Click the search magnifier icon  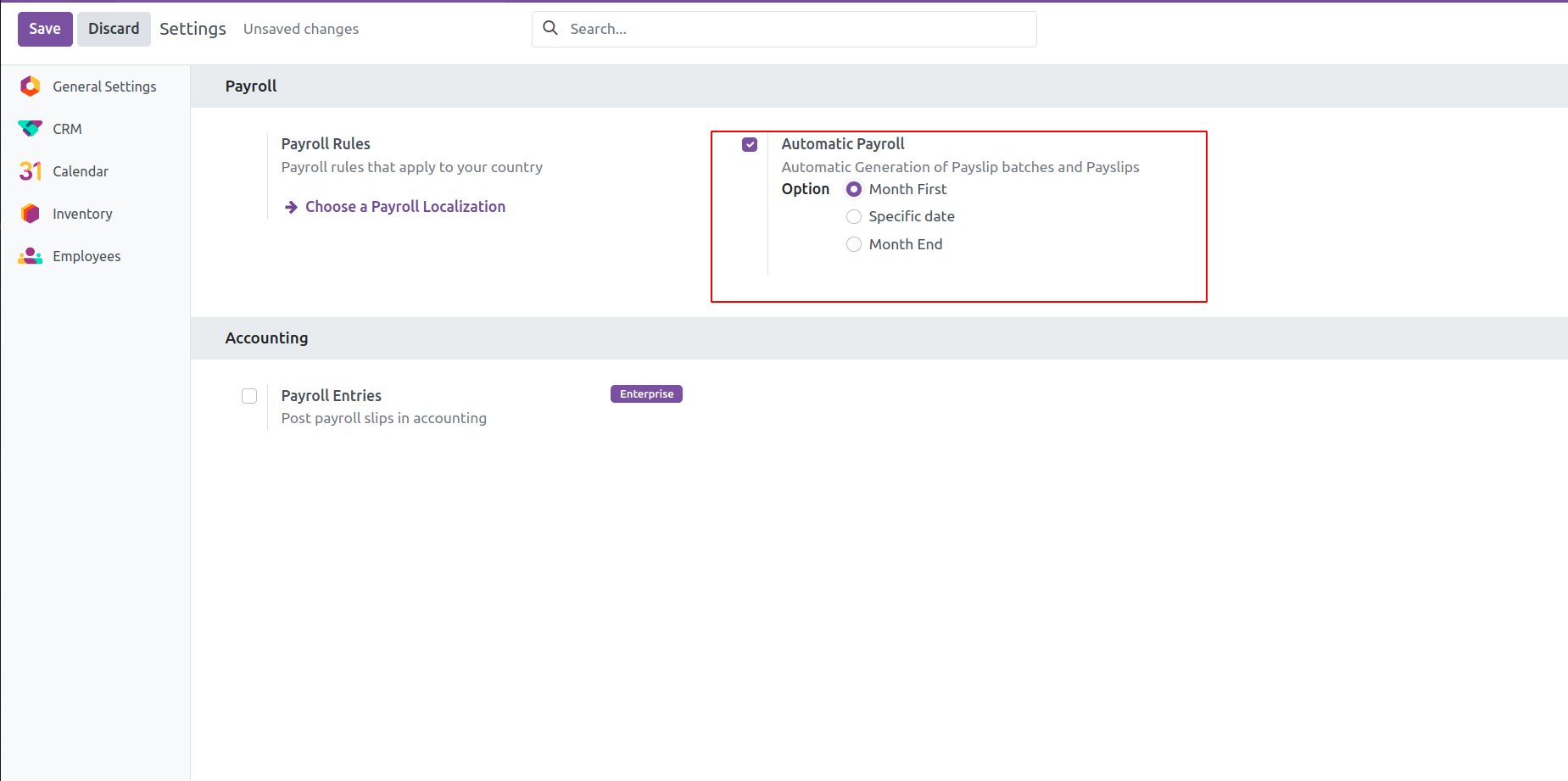coord(550,28)
